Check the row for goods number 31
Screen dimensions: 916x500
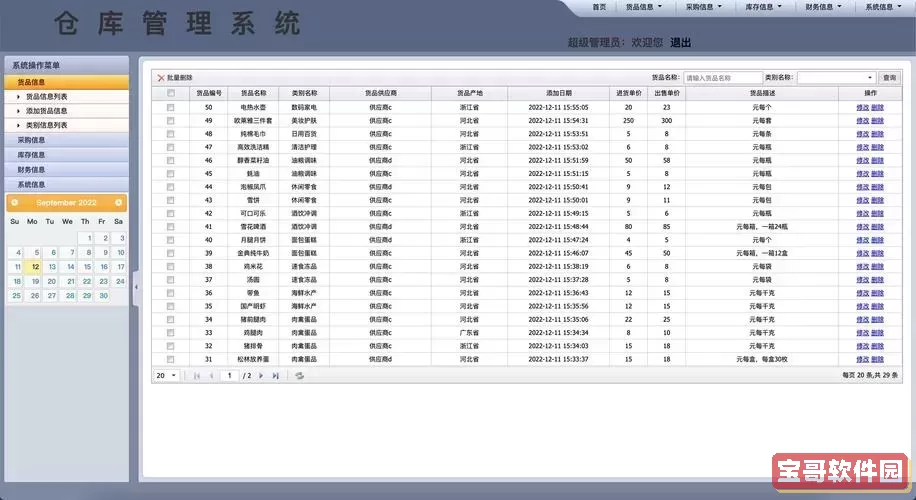click(171, 359)
